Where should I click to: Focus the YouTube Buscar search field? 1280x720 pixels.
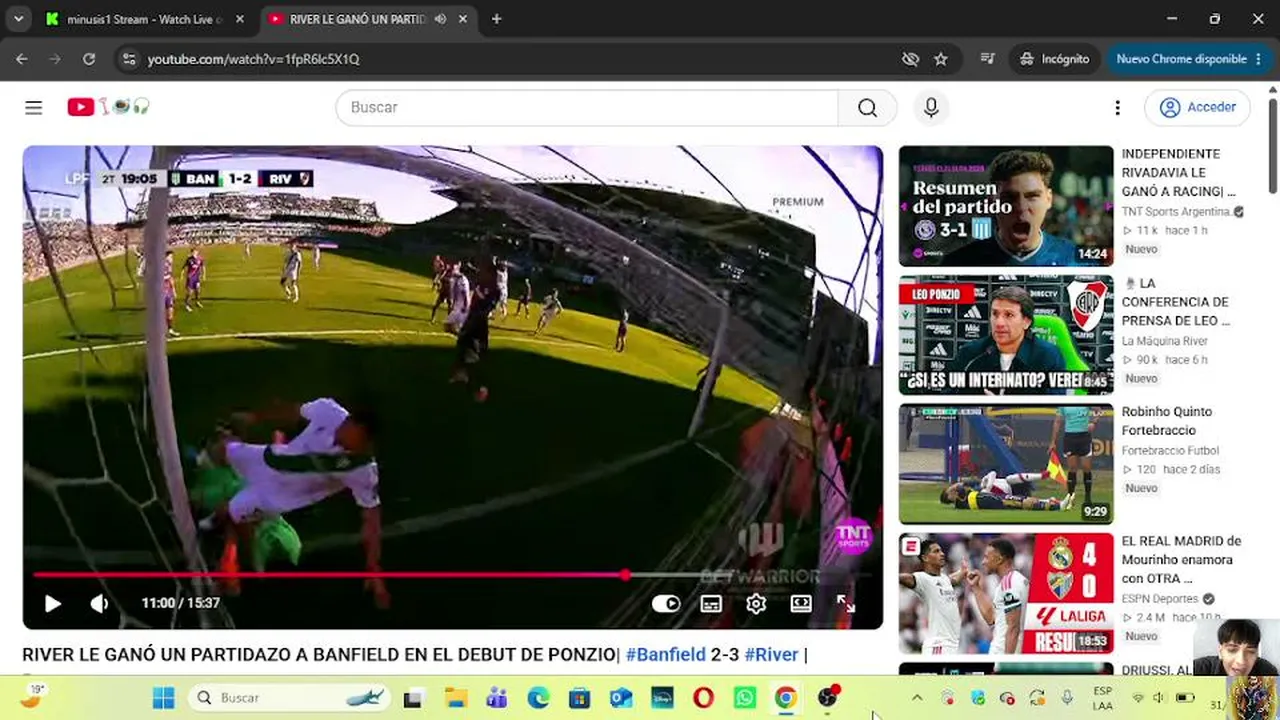pyautogui.click(x=587, y=107)
